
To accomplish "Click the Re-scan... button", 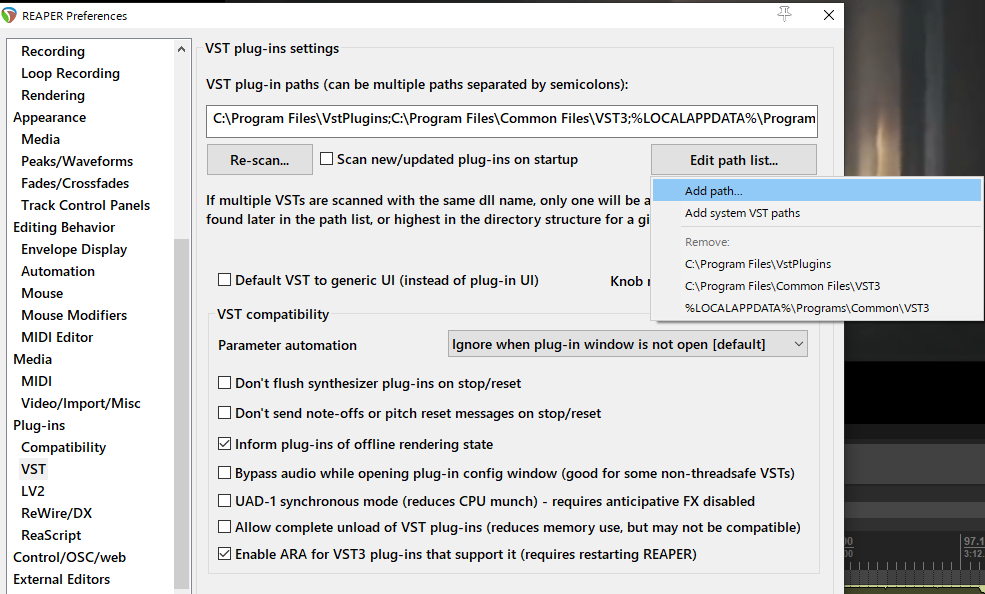I will (x=259, y=160).
